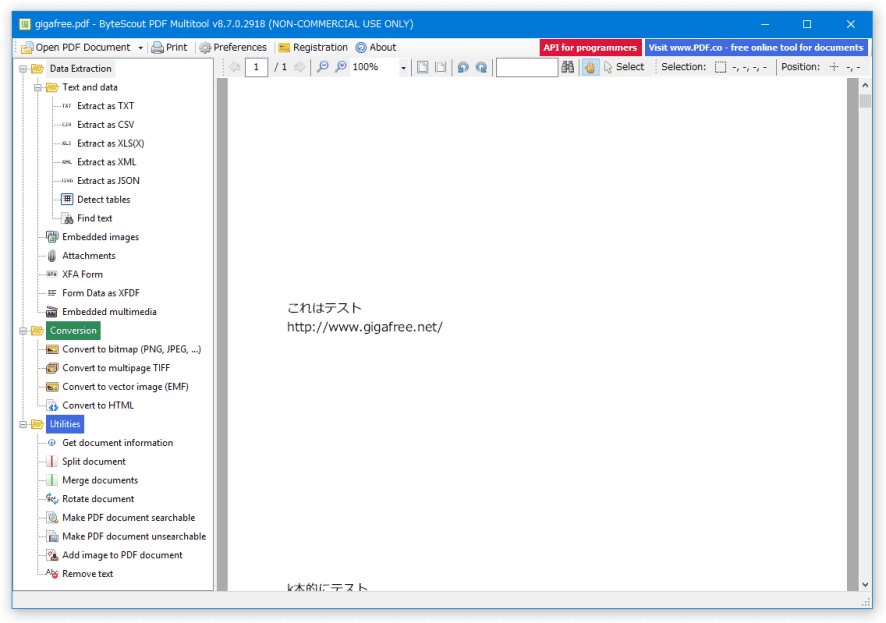Open XFA Form extraction
The image size is (886, 623).
point(82,275)
